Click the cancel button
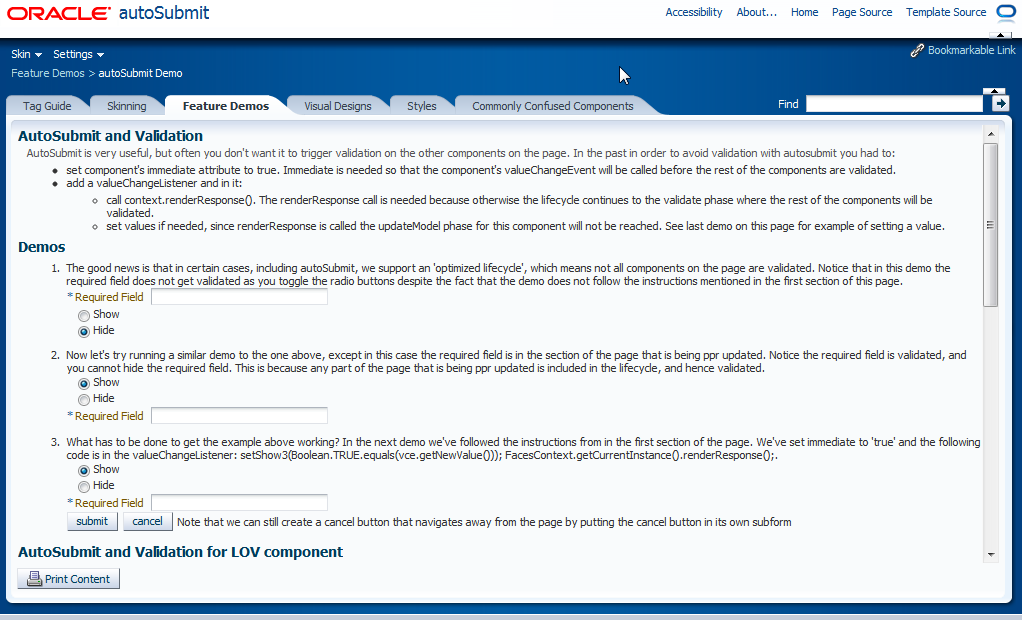 pyautogui.click(x=147, y=521)
